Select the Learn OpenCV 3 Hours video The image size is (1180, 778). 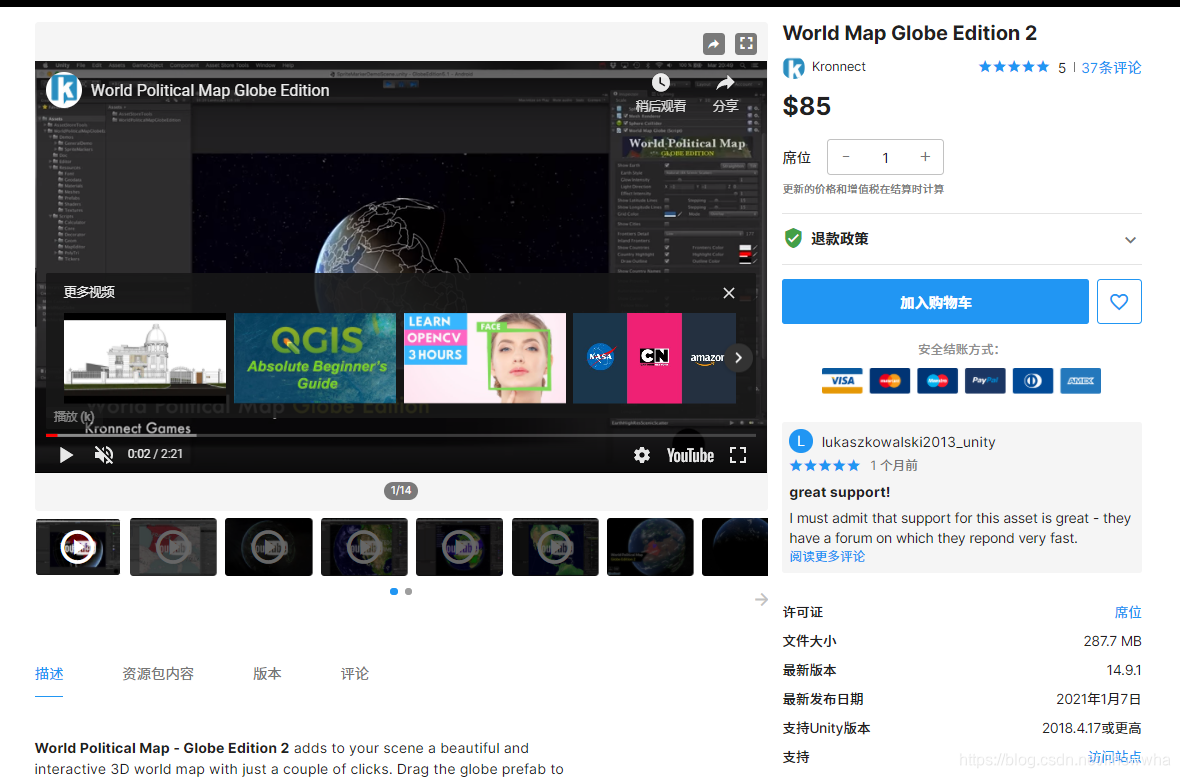(485, 358)
